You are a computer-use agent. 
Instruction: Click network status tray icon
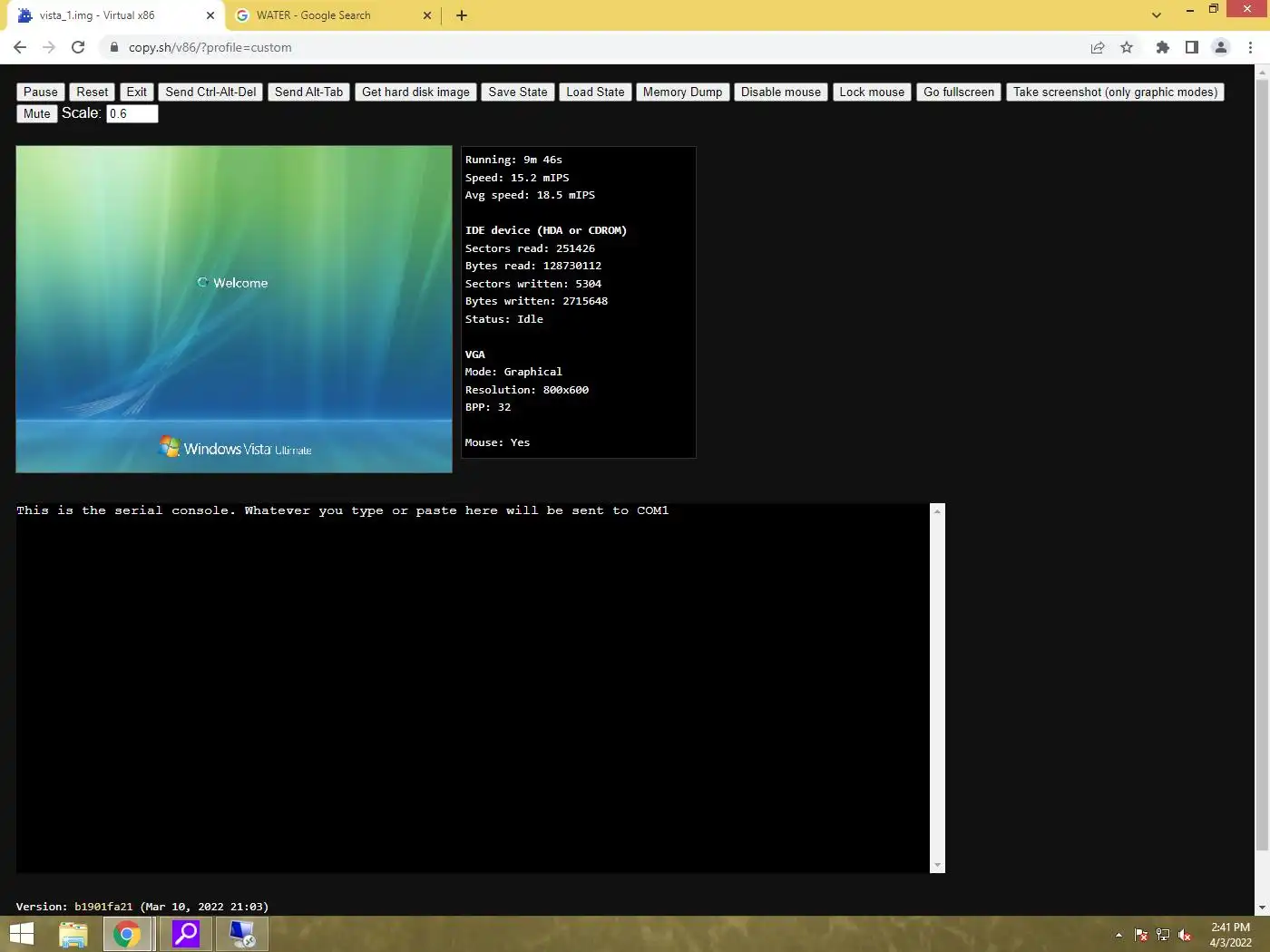click(1163, 935)
